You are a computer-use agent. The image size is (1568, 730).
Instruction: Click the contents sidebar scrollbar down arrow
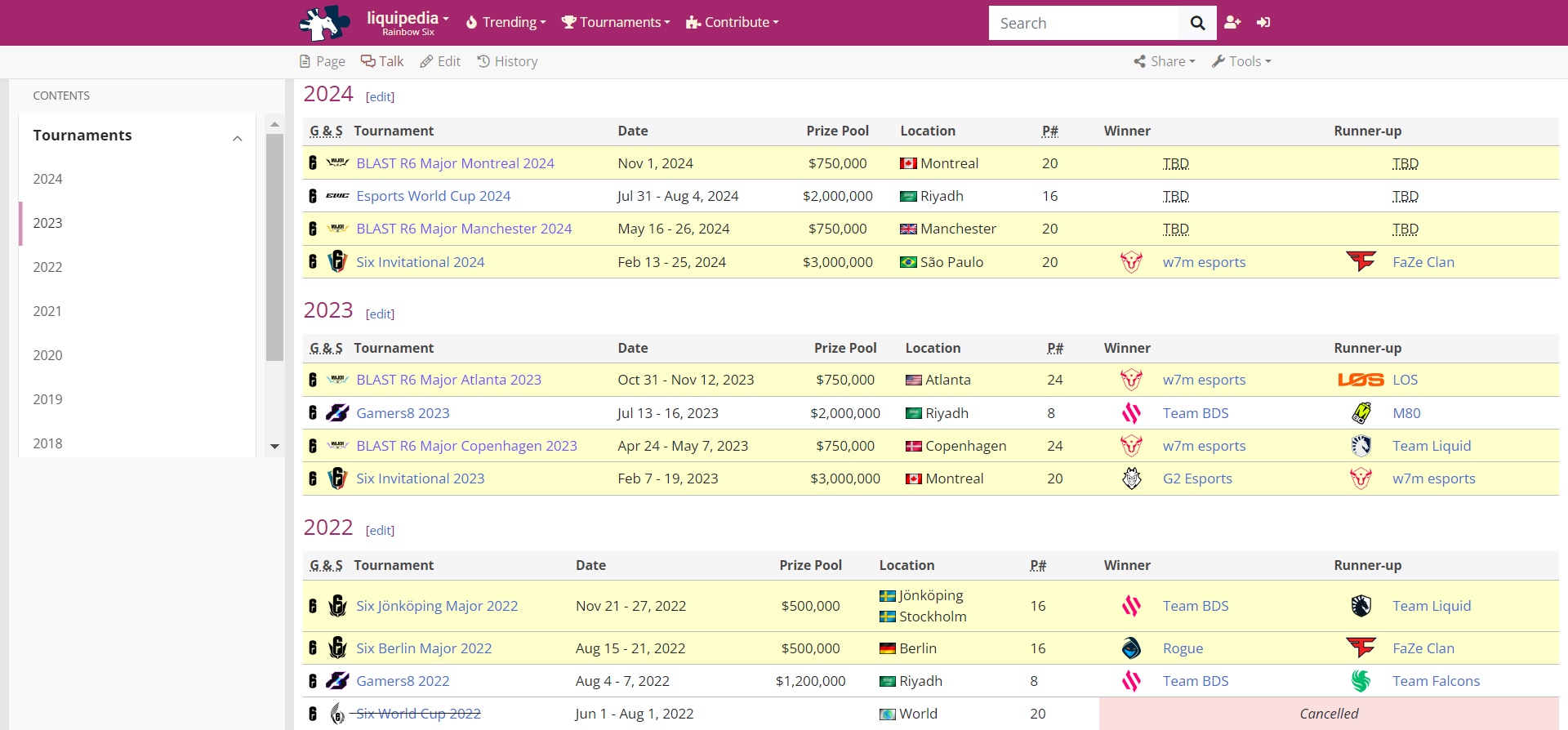point(274,447)
